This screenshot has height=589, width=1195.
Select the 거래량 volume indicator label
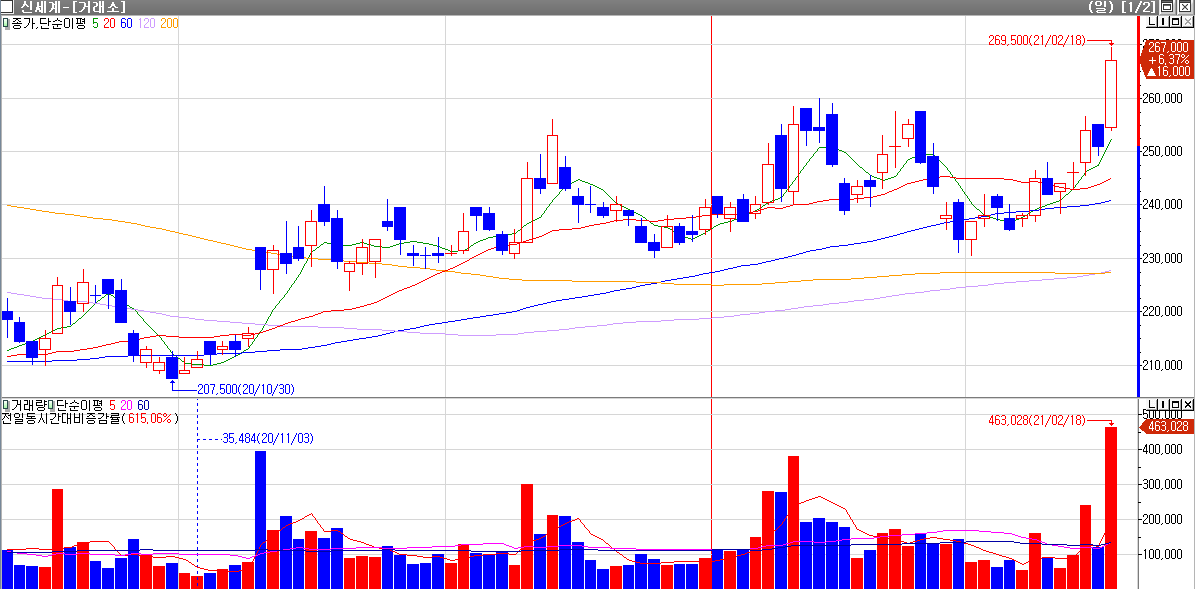pos(27,405)
